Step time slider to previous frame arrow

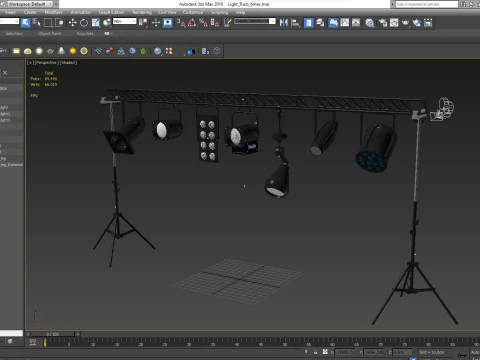point(28,334)
